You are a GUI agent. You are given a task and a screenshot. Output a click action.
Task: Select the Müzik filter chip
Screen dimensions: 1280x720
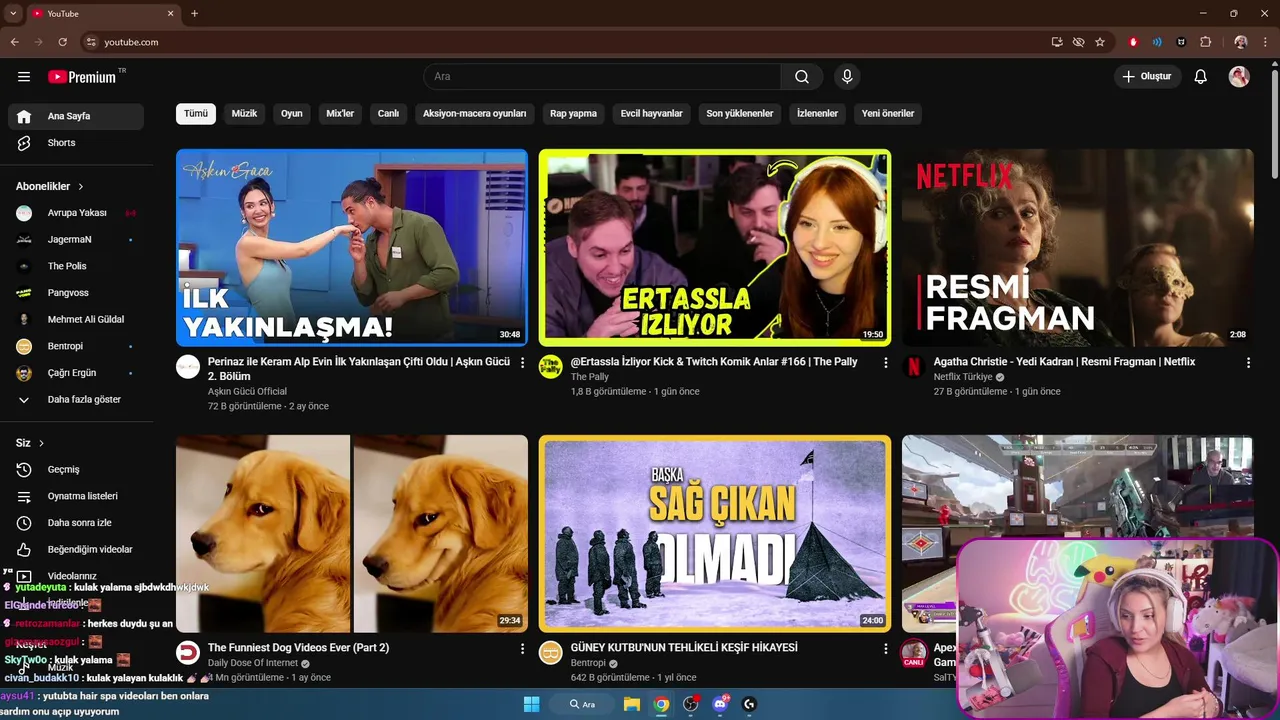click(x=244, y=114)
